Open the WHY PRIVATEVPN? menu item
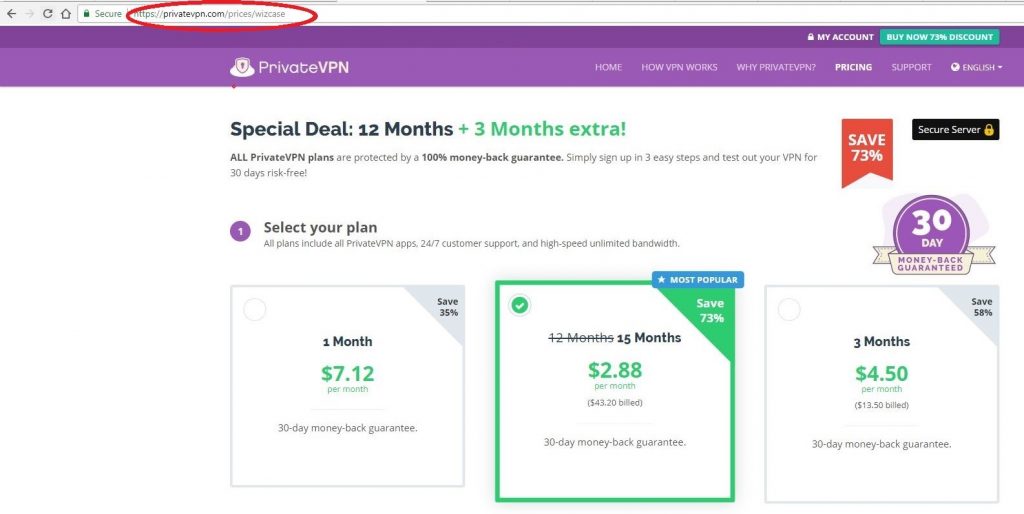 coord(776,67)
